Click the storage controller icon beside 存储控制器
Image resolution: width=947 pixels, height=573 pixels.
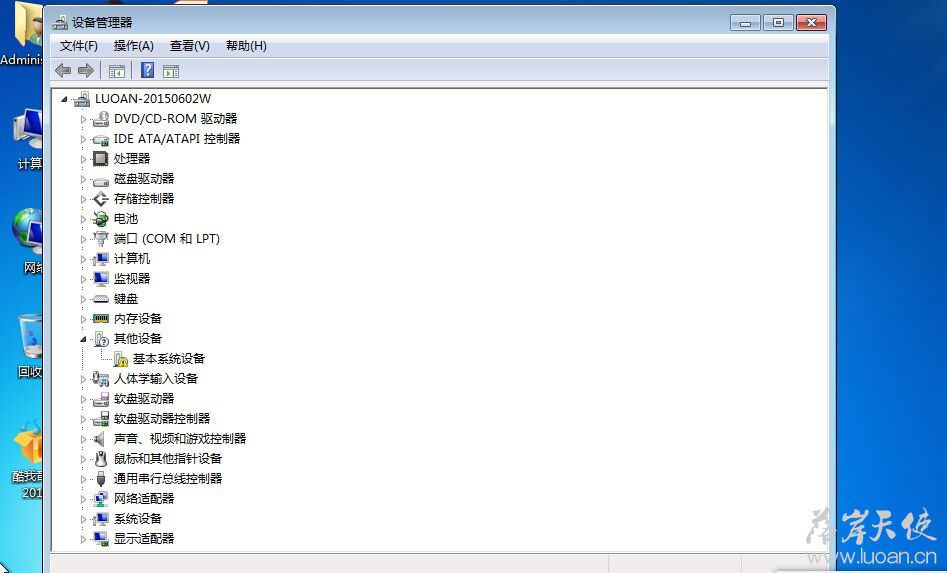(101, 199)
